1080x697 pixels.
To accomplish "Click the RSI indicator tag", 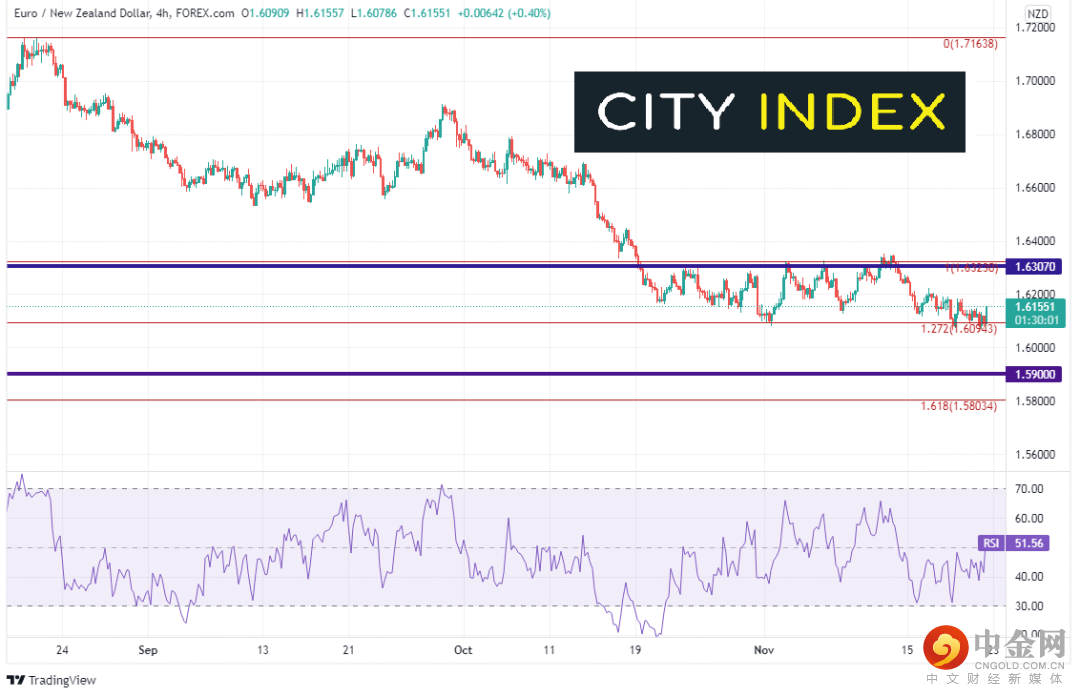I will coord(991,543).
